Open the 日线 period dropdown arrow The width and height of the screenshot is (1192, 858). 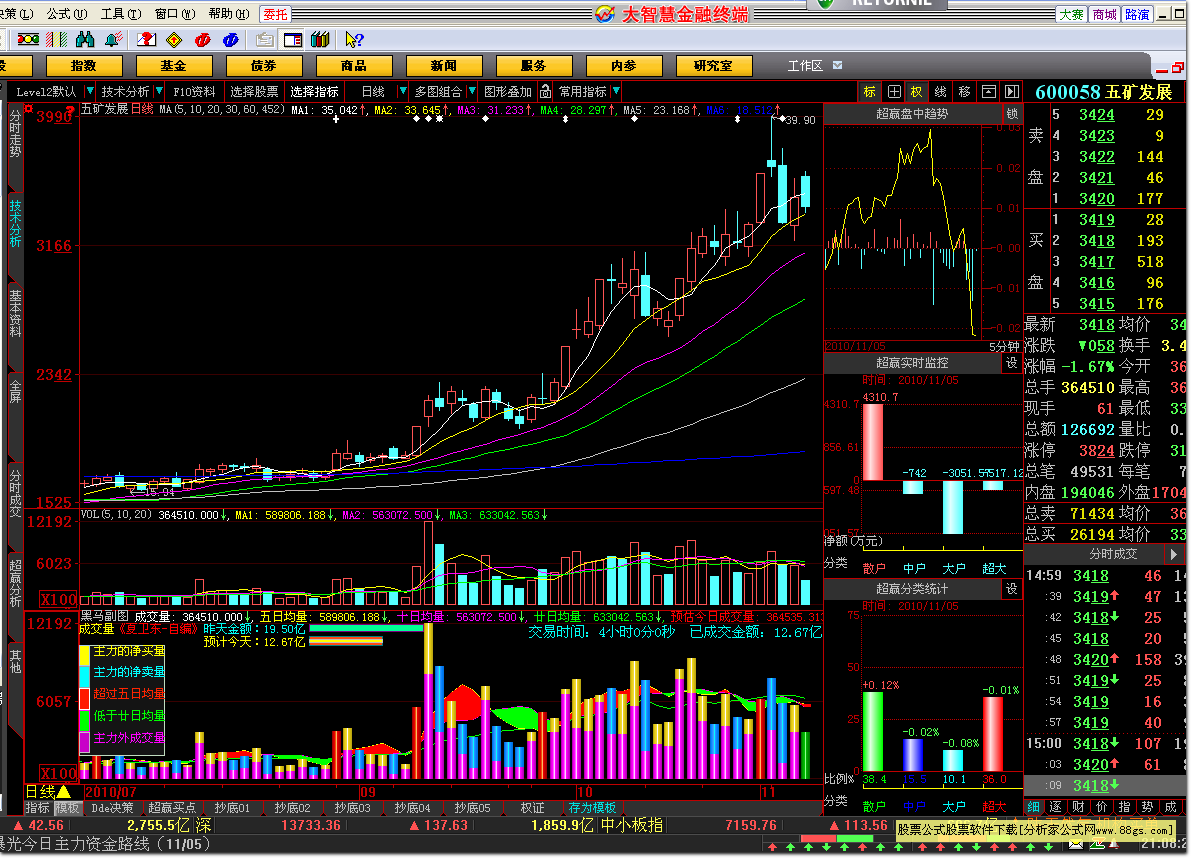point(403,92)
